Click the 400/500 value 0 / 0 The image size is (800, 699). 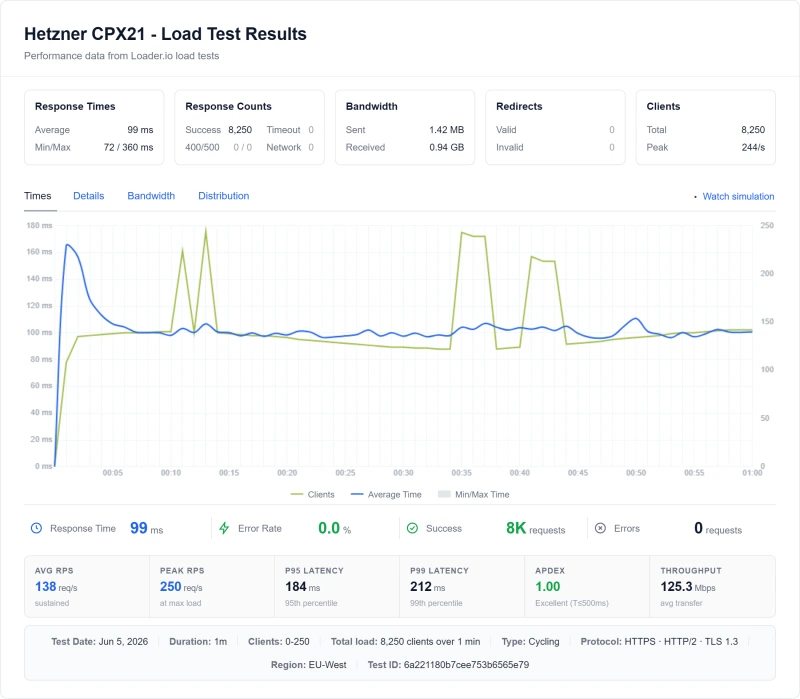(x=242, y=147)
